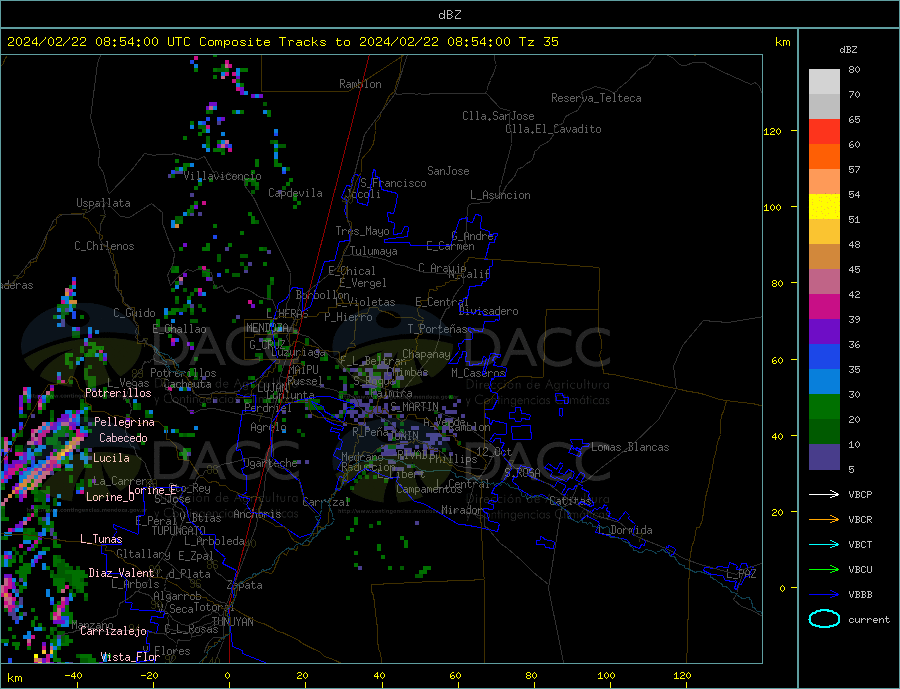Click the 120 tick on vertical axis

click(x=772, y=131)
